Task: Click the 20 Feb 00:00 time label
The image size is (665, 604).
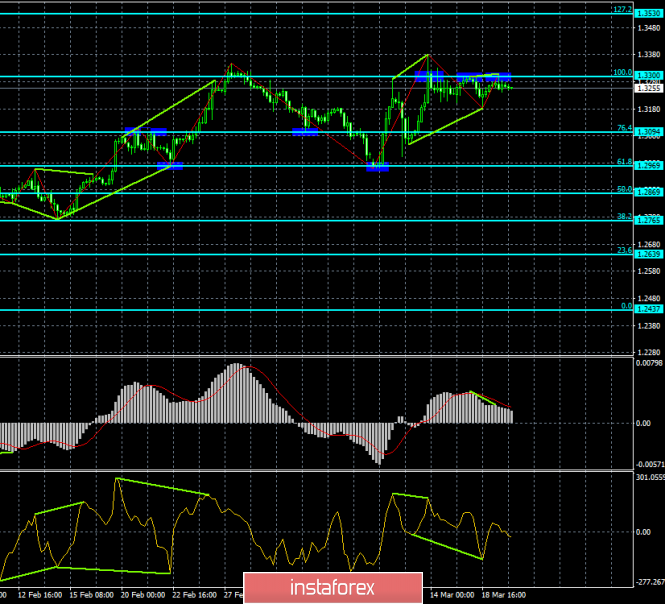Action: click(x=143, y=595)
